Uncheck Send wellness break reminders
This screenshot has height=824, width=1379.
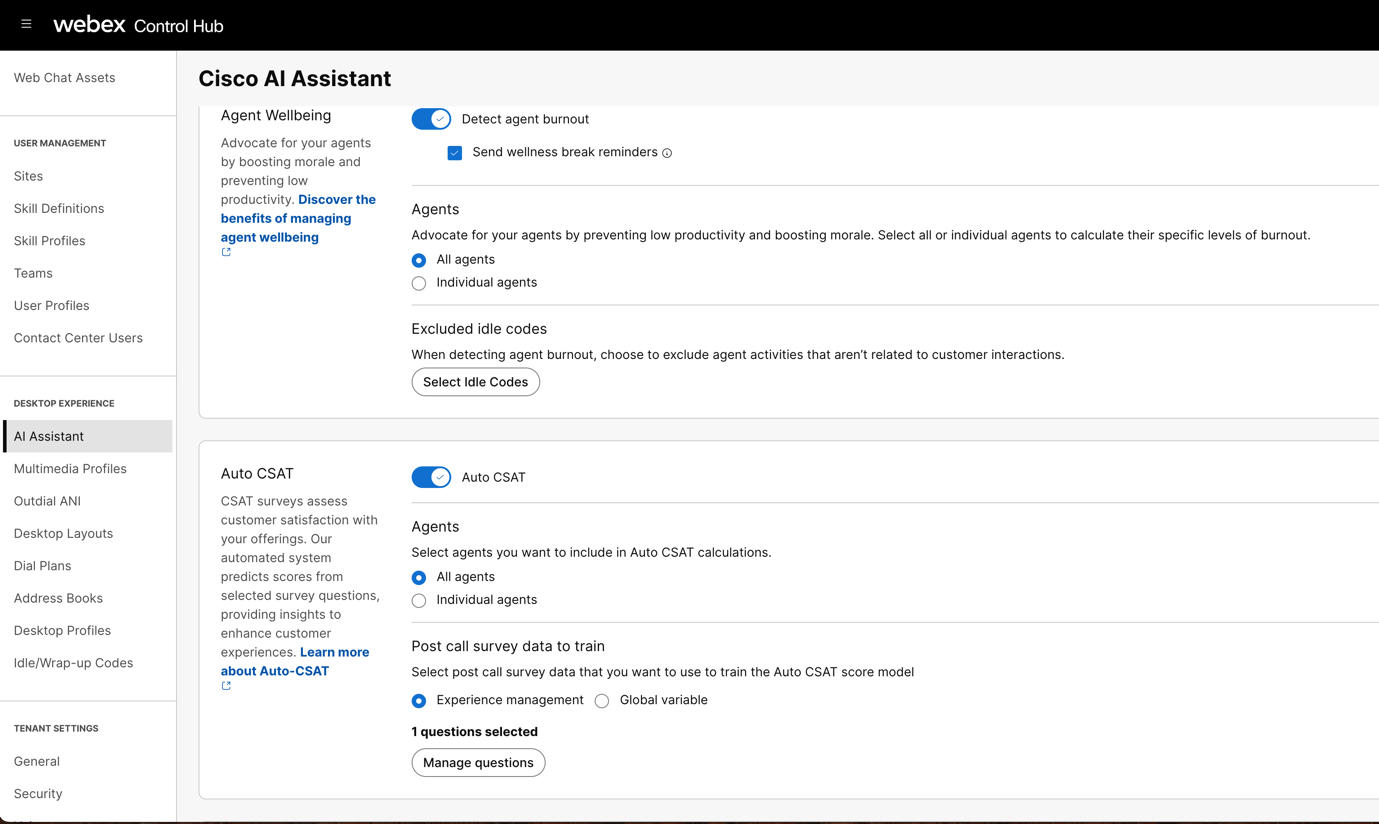[455, 153]
